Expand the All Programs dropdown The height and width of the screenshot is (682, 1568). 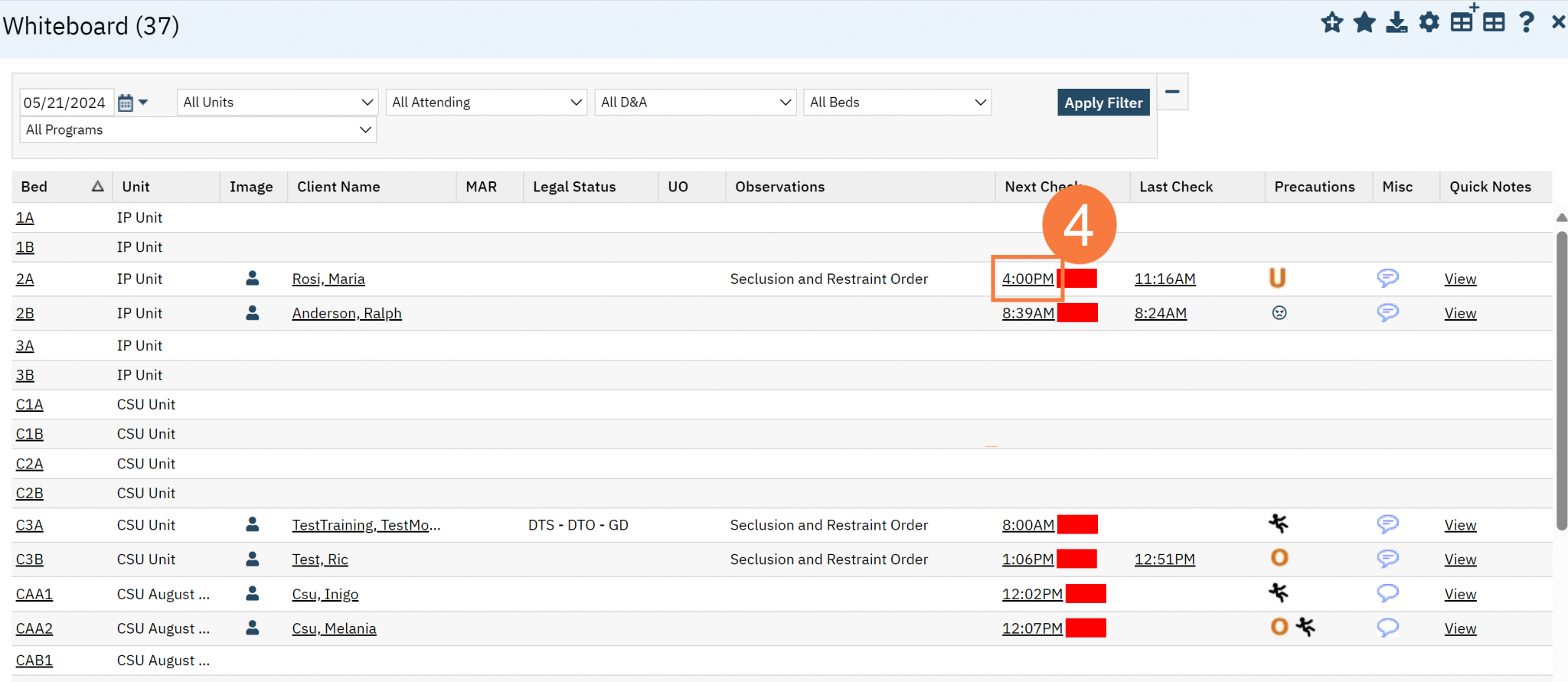pyautogui.click(x=198, y=130)
